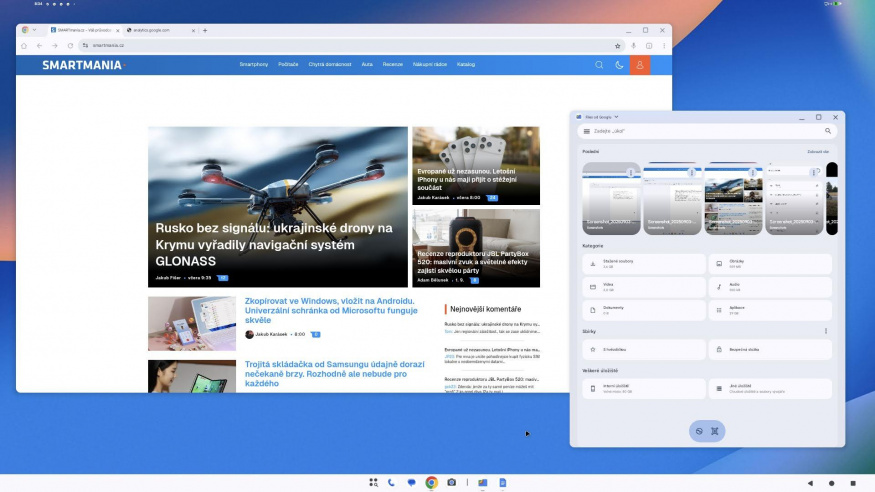Switch to the analytics.google.com tab
Viewport: 875px width, 492px height.
155,30
